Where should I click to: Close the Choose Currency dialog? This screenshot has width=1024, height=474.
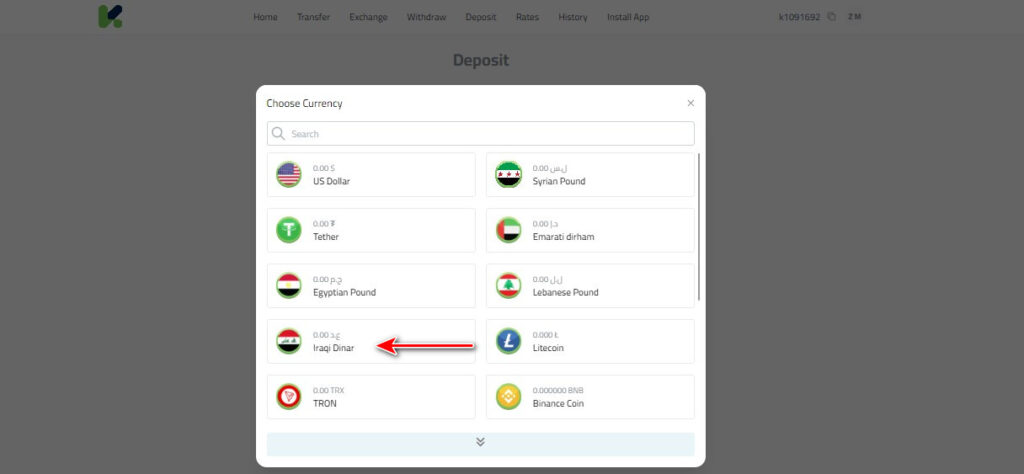pos(690,103)
